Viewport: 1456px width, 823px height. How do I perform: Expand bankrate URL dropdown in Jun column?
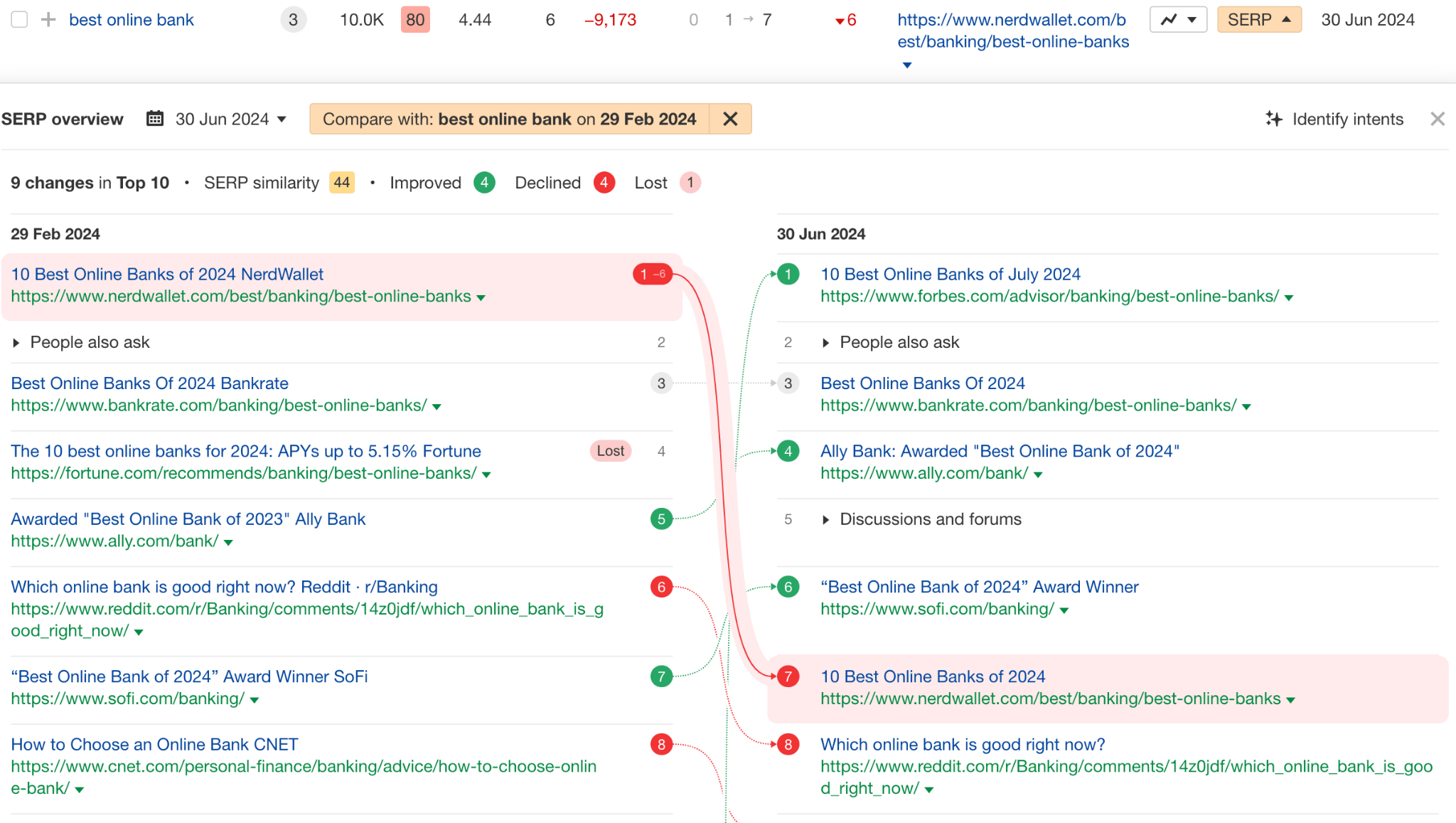[x=1246, y=407]
